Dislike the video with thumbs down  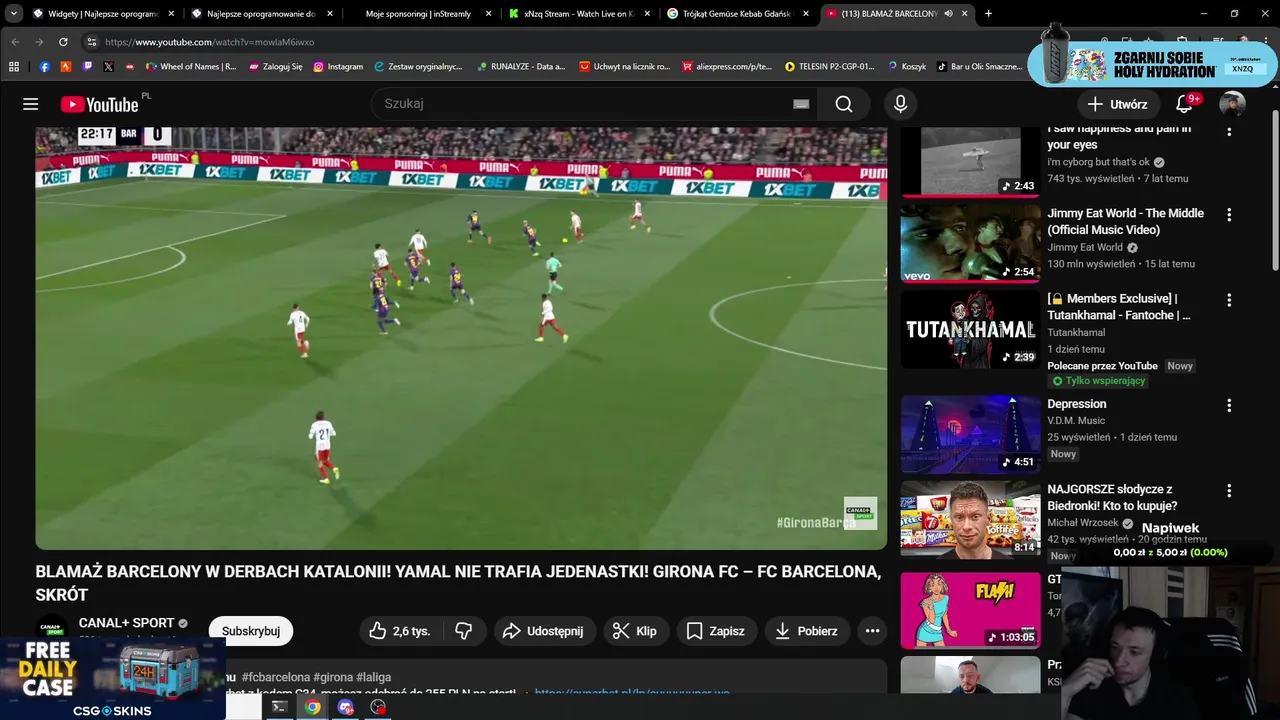[x=464, y=631]
